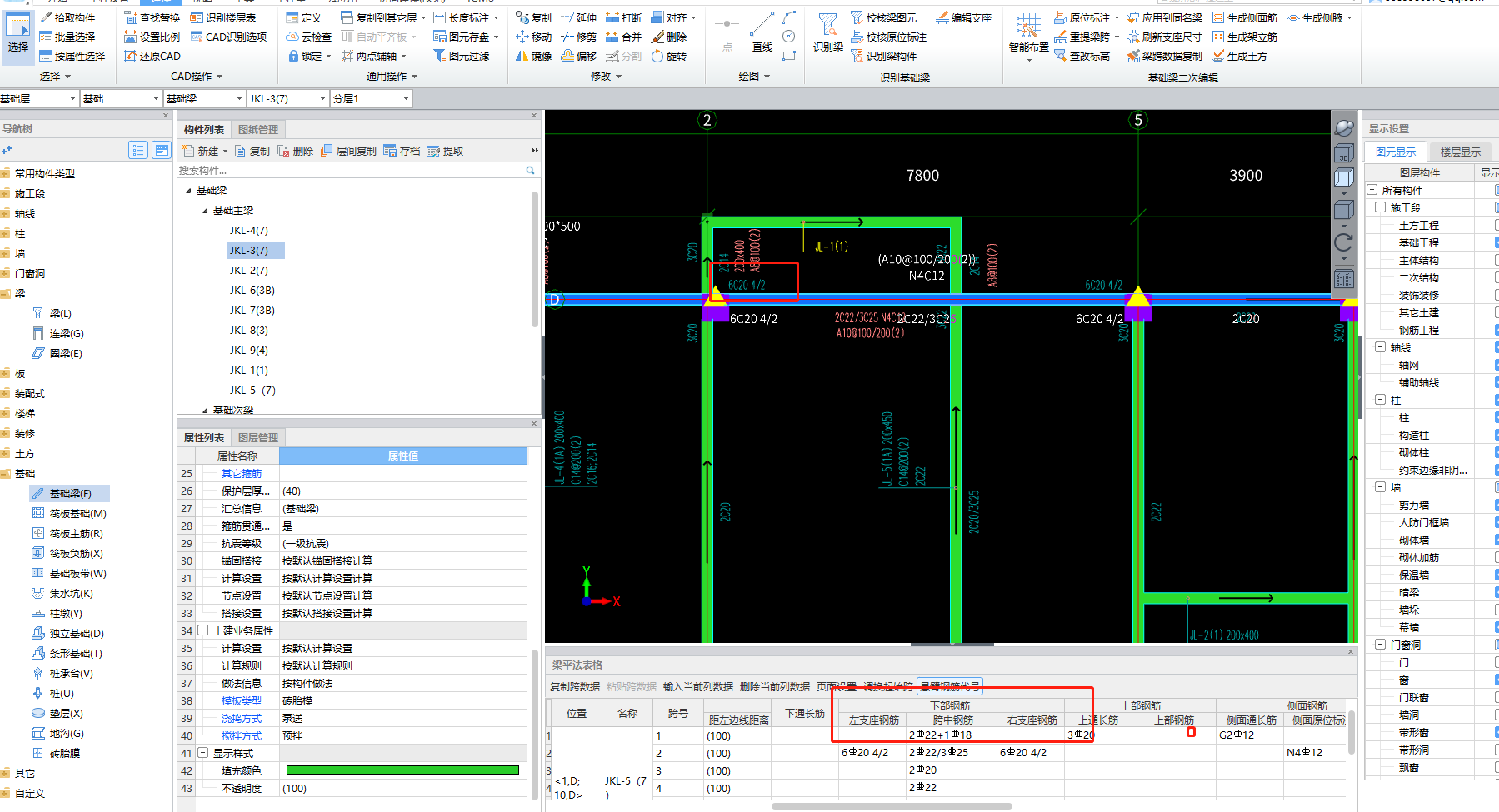Toggle navigation tree panel view icon
Viewport: 1499px width, 812px height.
(x=162, y=150)
